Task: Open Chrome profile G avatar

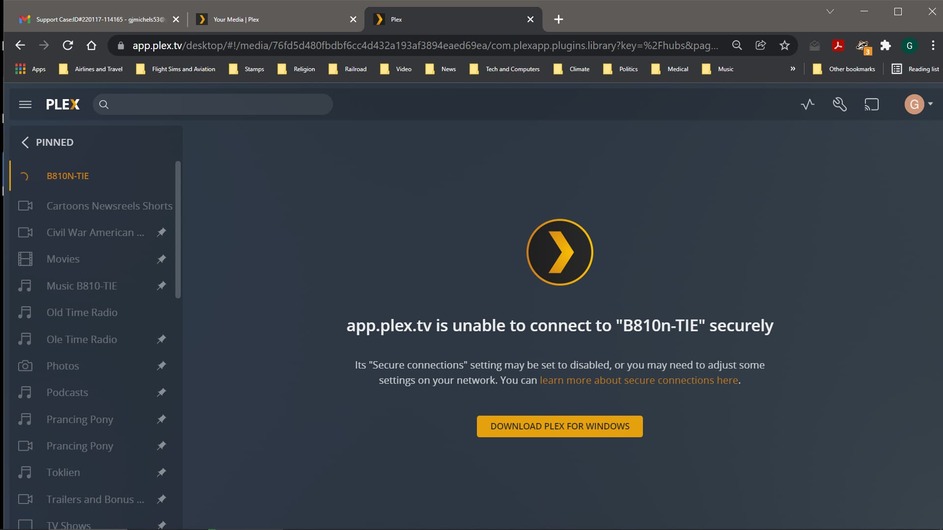Action: pyautogui.click(x=909, y=45)
